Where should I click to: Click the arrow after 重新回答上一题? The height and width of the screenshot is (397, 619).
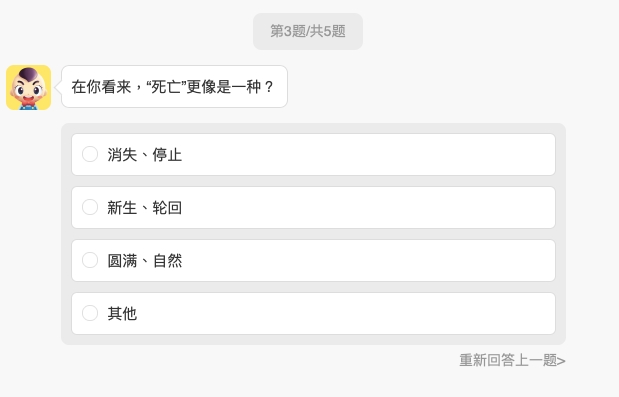coord(561,361)
